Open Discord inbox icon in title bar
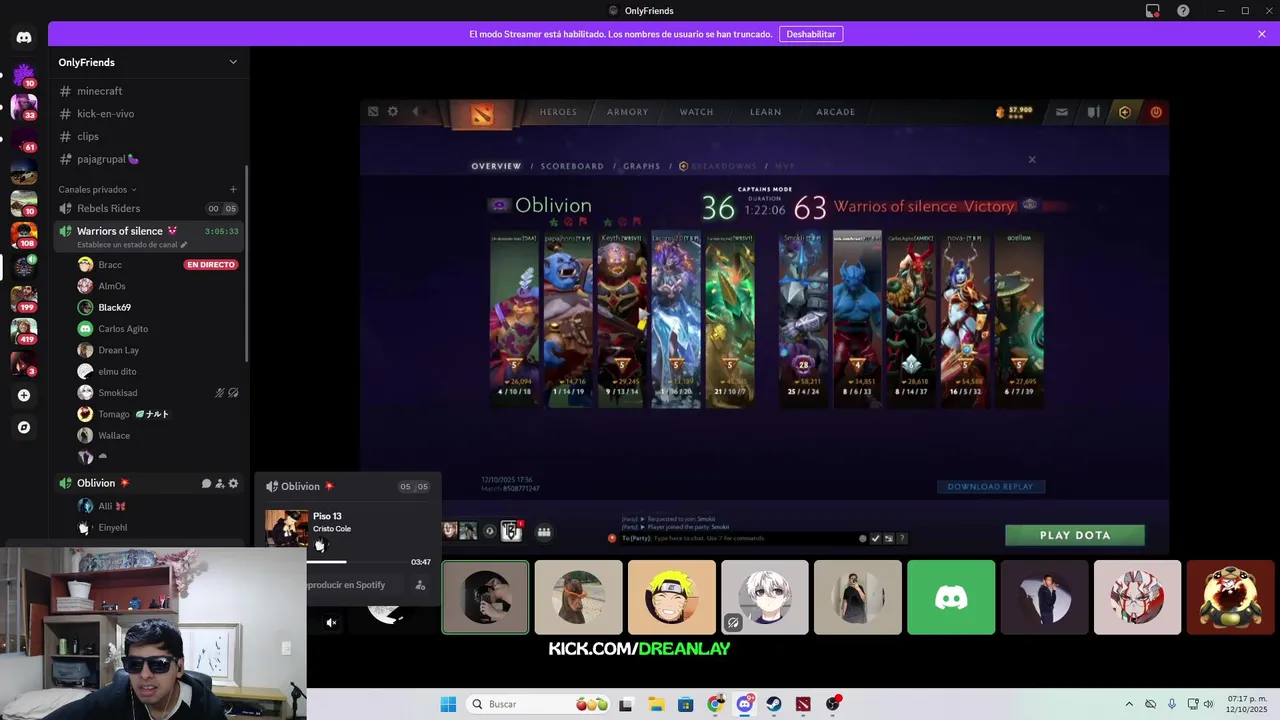This screenshot has height=720, width=1280. coord(1152,11)
